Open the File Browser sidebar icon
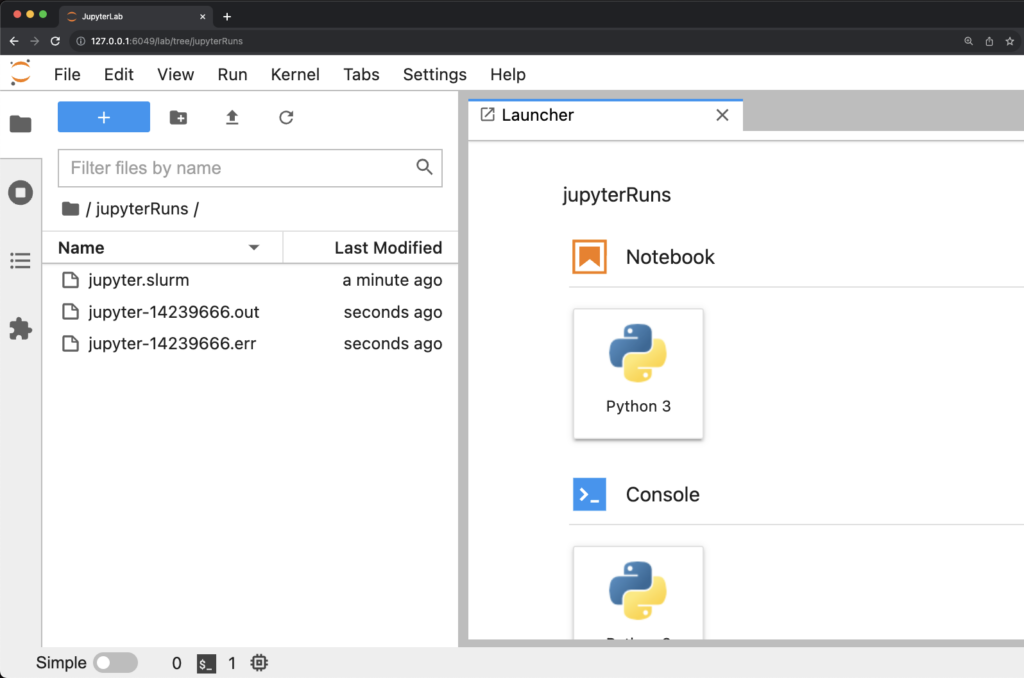The width and height of the screenshot is (1024, 678). [x=20, y=123]
